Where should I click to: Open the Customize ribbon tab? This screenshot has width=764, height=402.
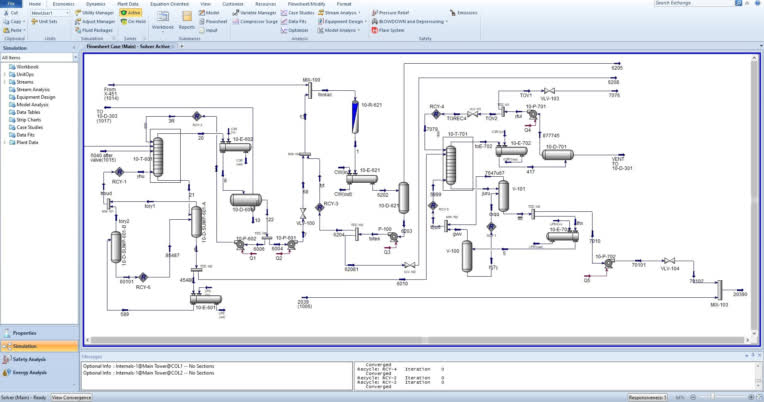coord(232,3)
